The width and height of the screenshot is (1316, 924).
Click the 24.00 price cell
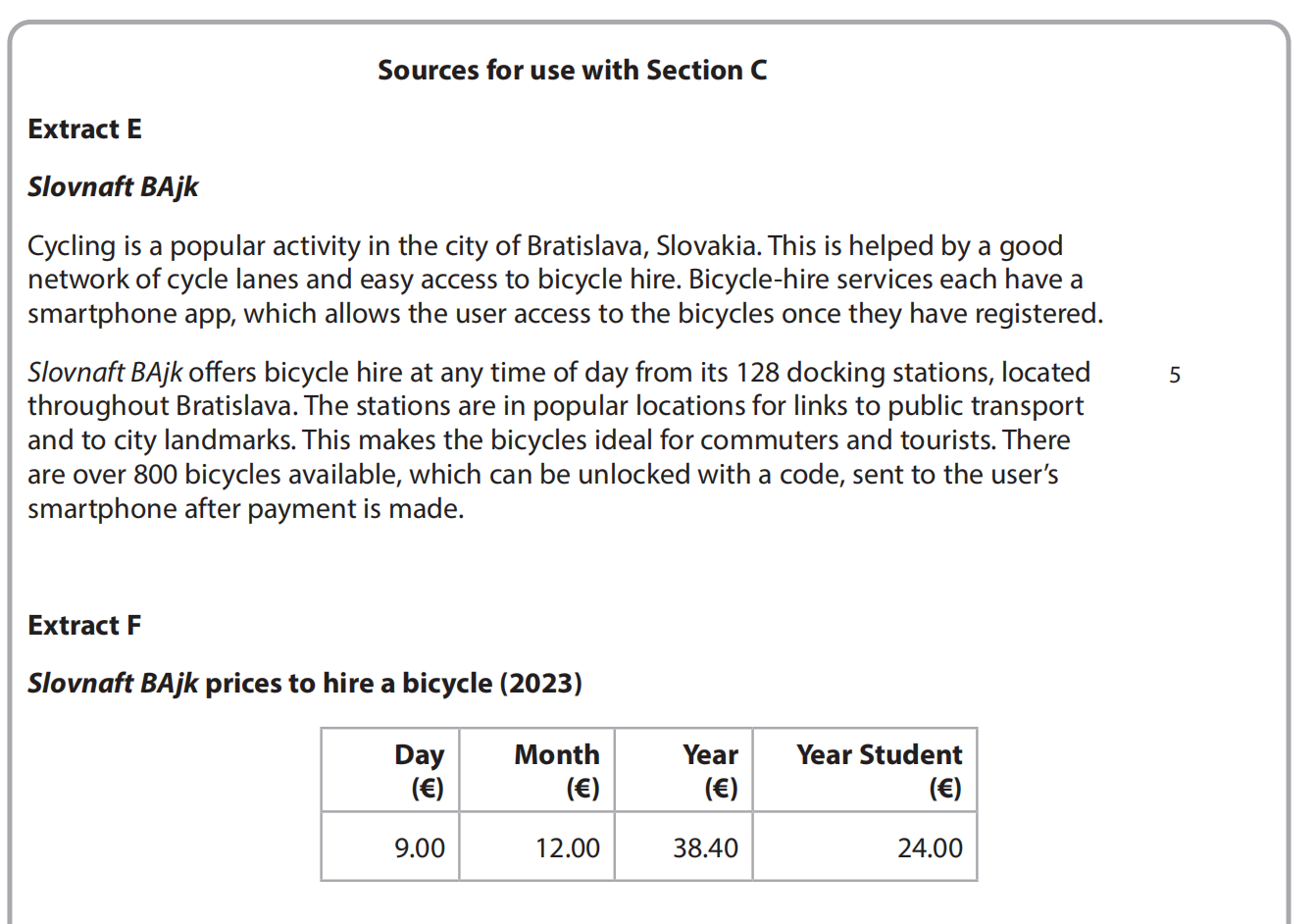[930, 847]
